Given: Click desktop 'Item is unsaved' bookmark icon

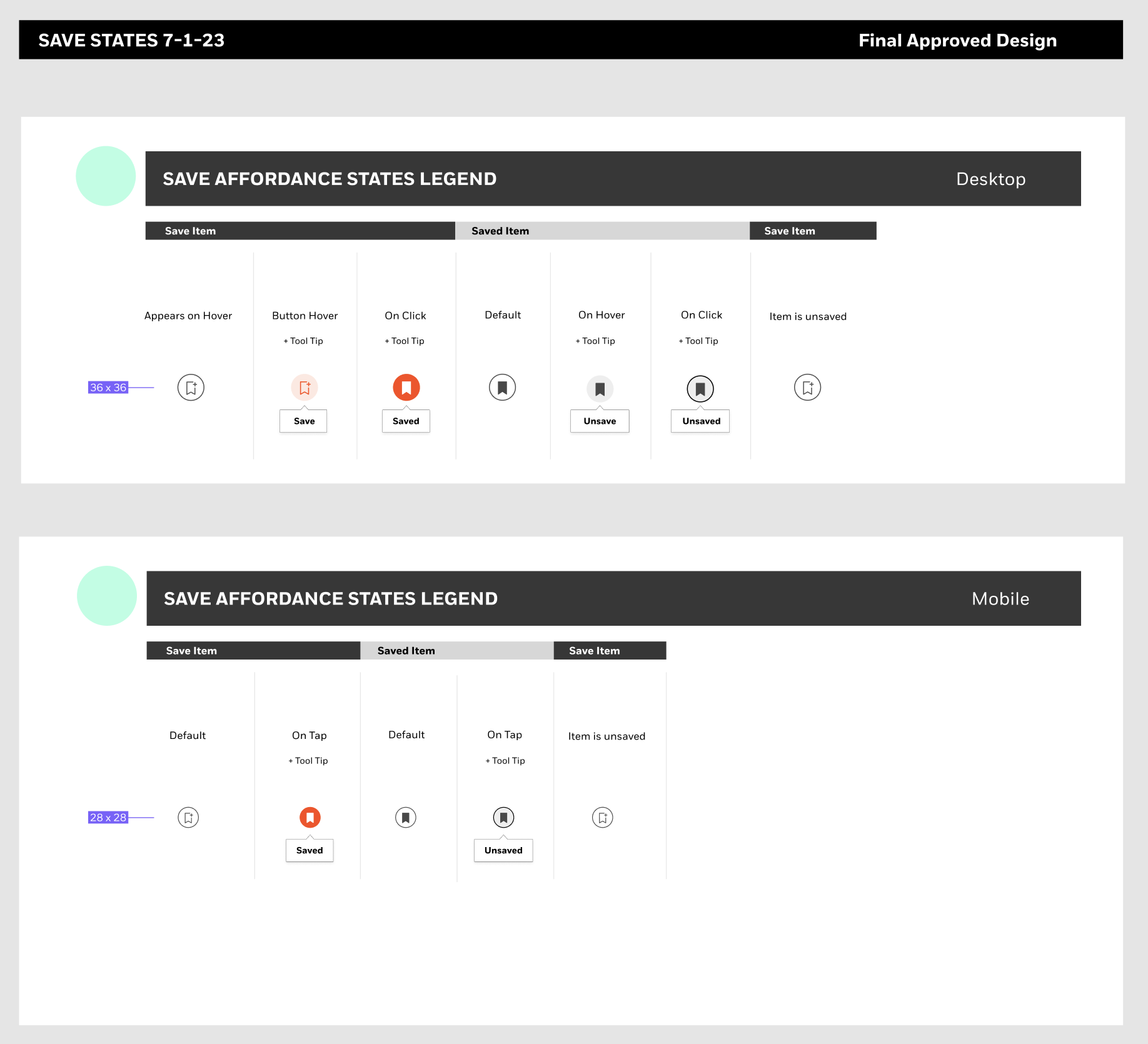Looking at the screenshot, I should pos(807,388).
